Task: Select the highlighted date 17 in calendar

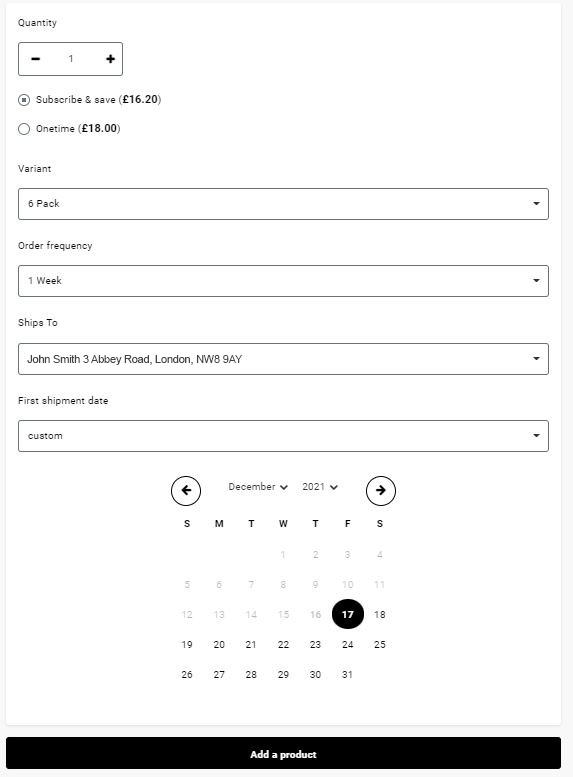Action: pyautogui.click(x=347, y=614)
